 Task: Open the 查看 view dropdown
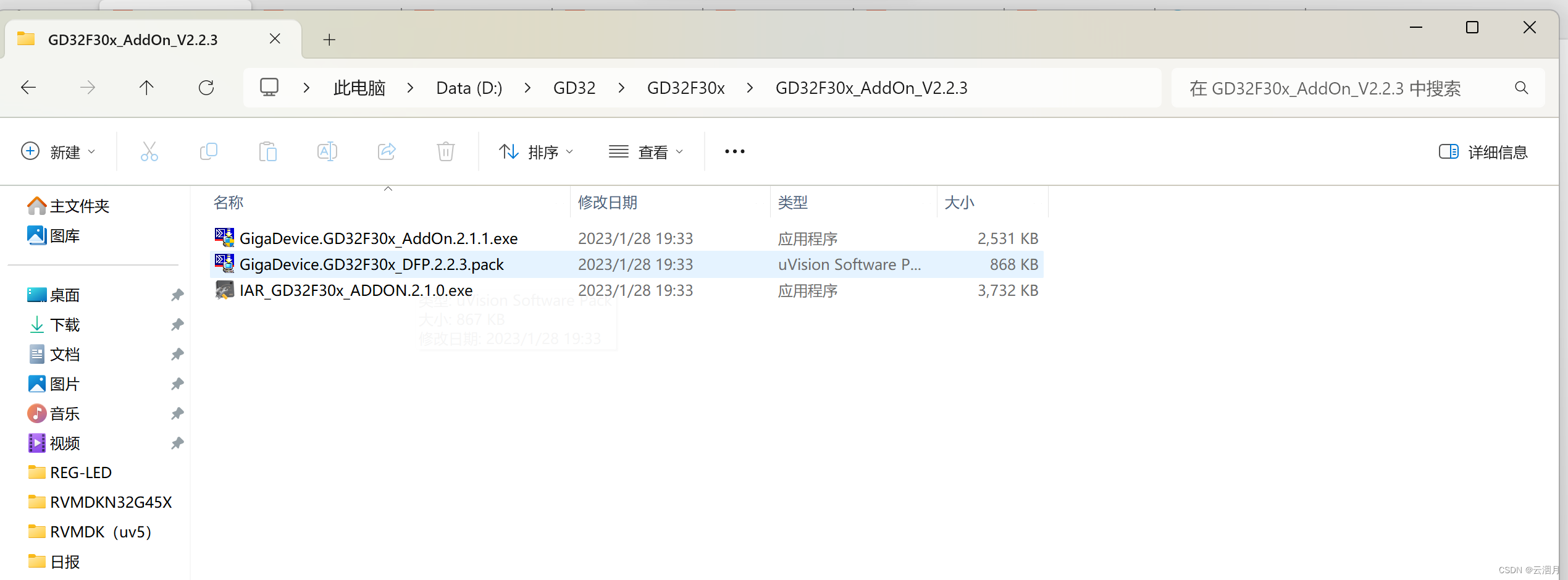(646, 151)
